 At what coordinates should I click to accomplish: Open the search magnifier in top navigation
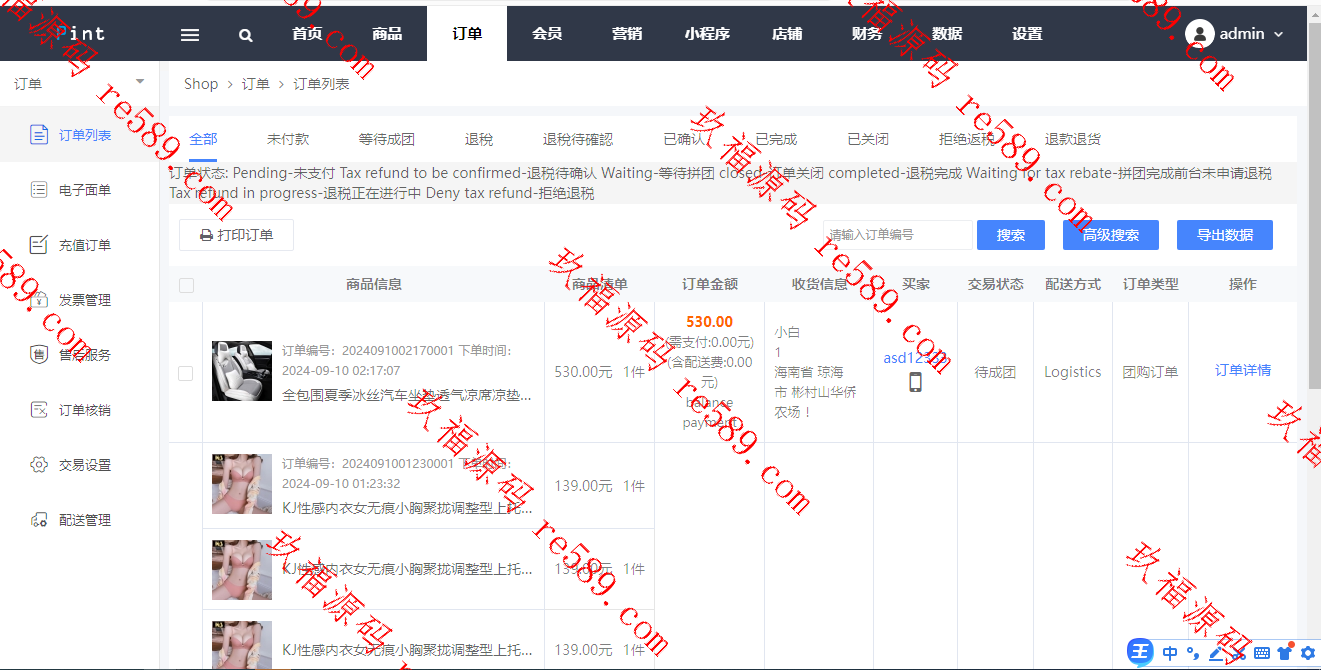[x=246, y=35]
